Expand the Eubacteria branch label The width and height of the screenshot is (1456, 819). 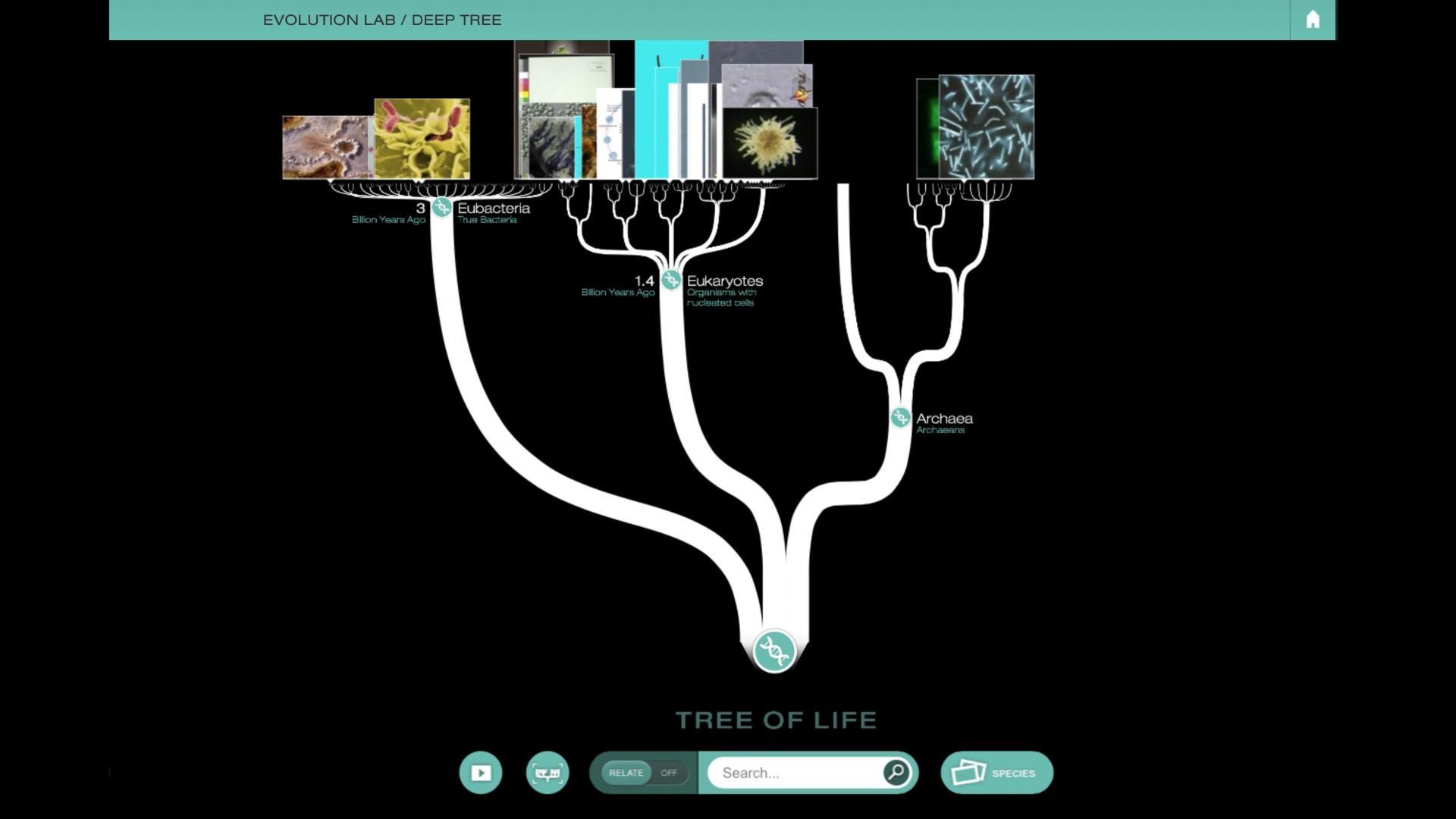click(x=494, y=209)
